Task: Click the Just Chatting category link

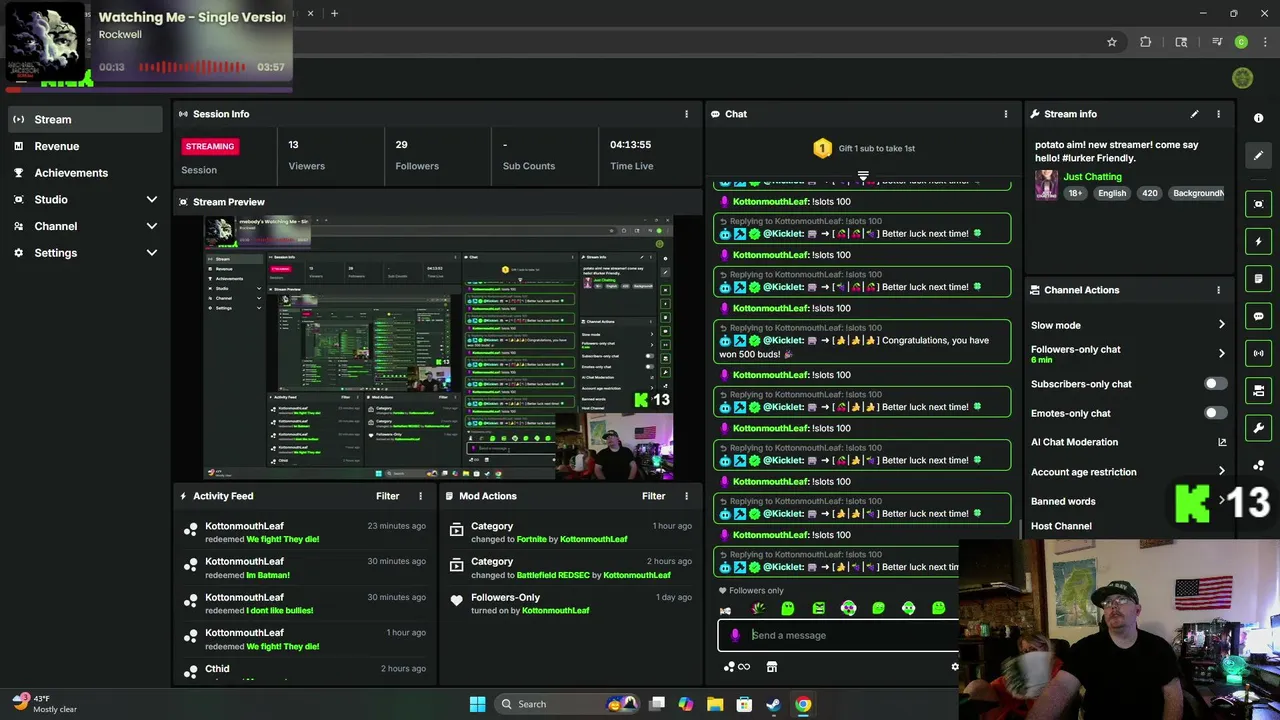Action: (1092, 177)
